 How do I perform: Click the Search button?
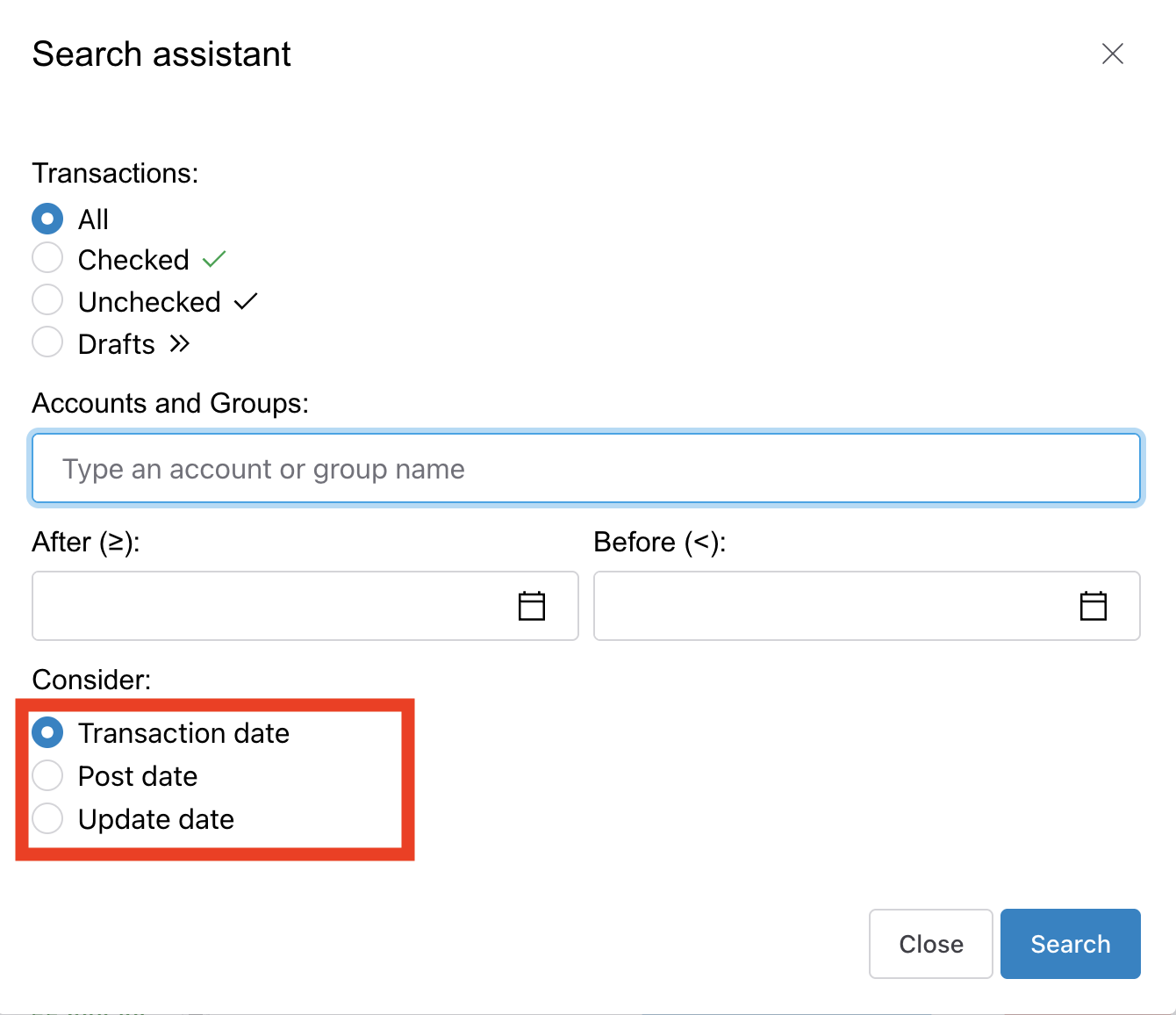point(1070,943)
